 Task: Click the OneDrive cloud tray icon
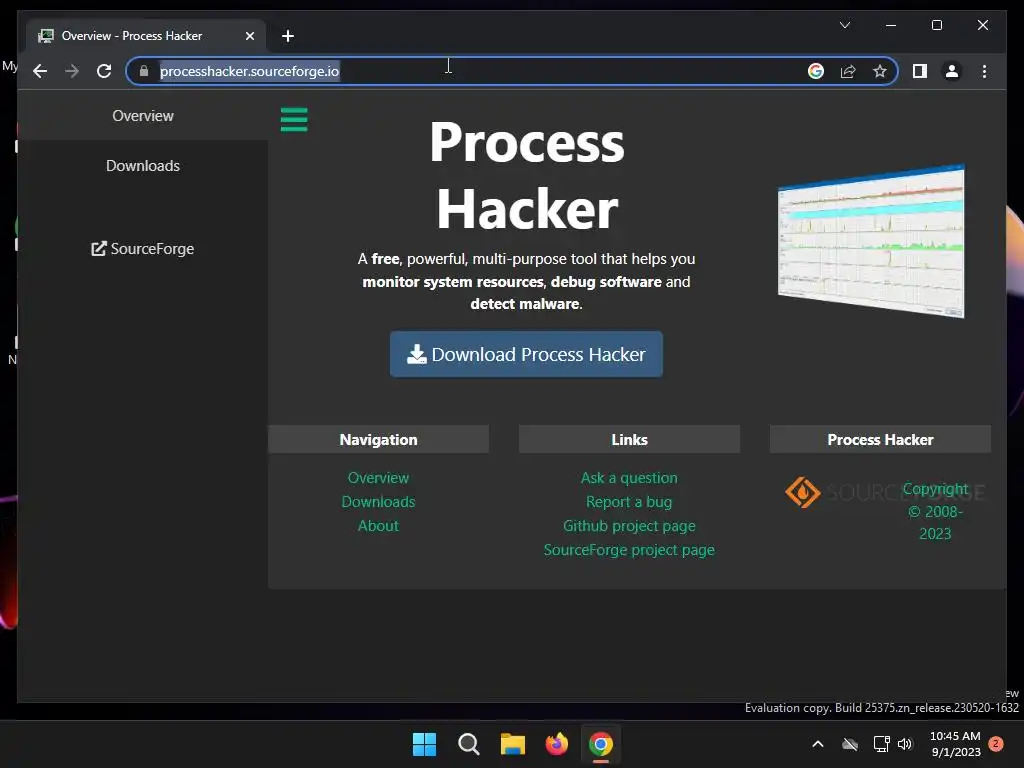pyautogui.click(x=850, y=744)
